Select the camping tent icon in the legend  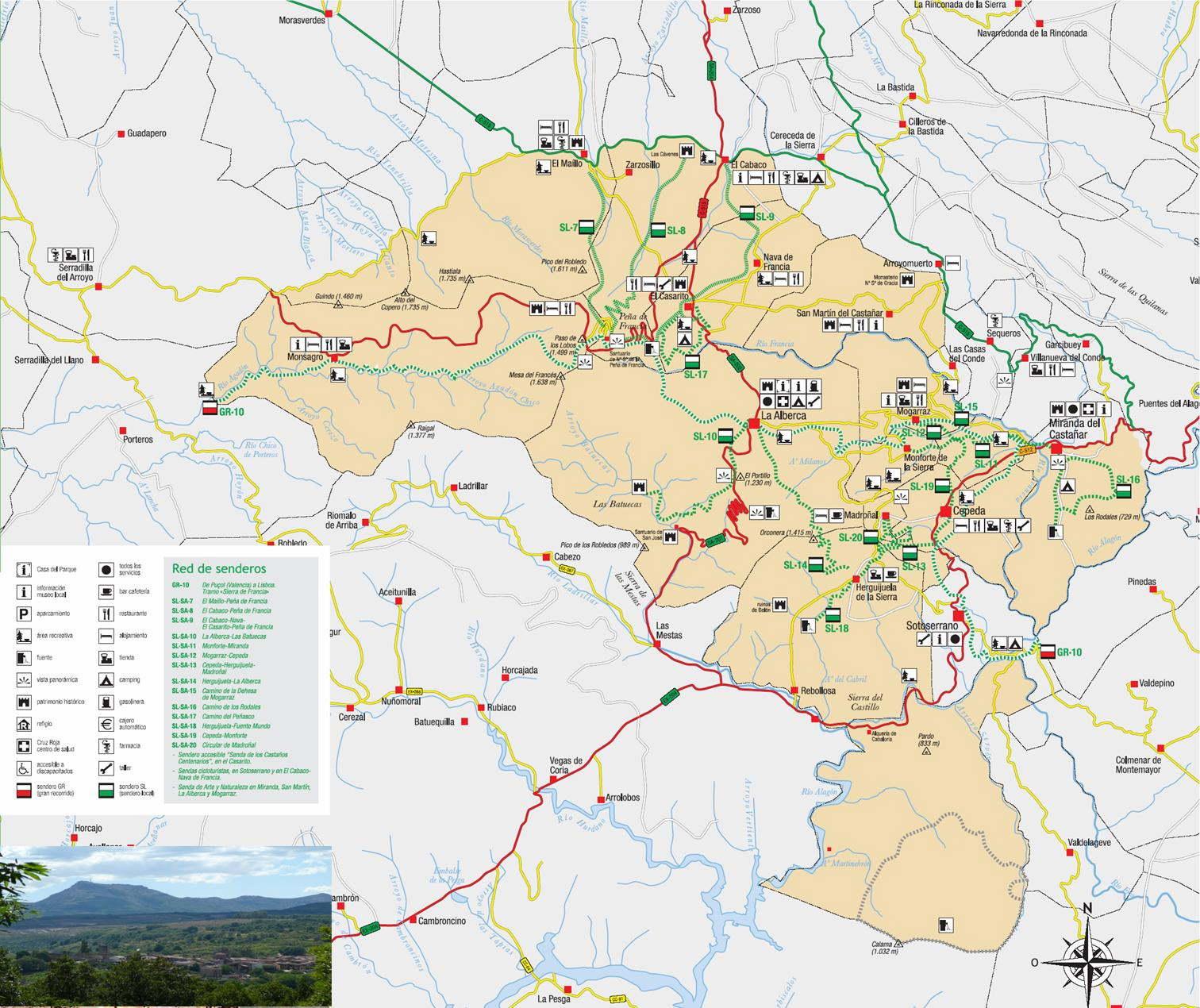106,680
